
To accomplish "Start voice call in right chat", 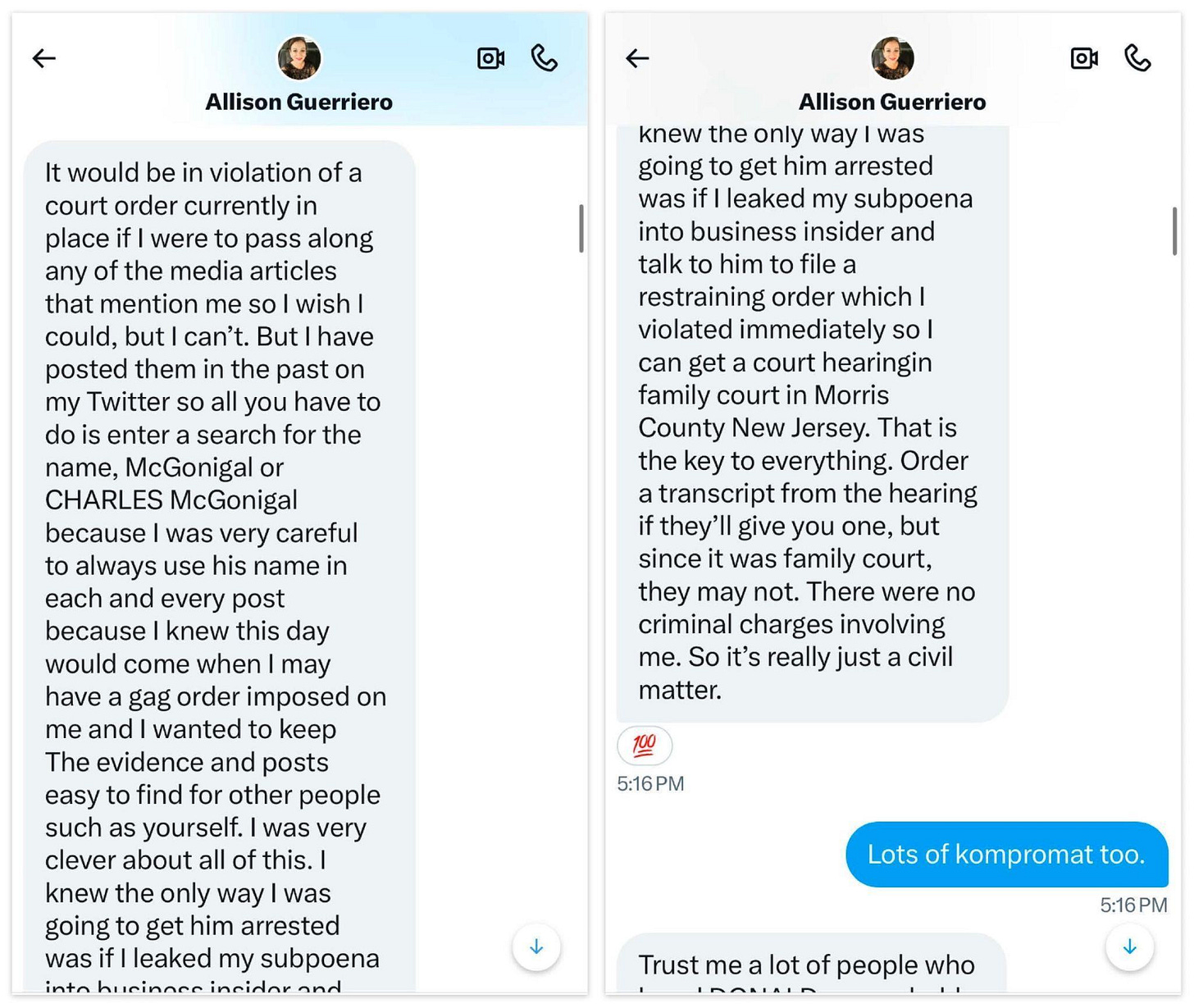I will (x=1137, y=58).
